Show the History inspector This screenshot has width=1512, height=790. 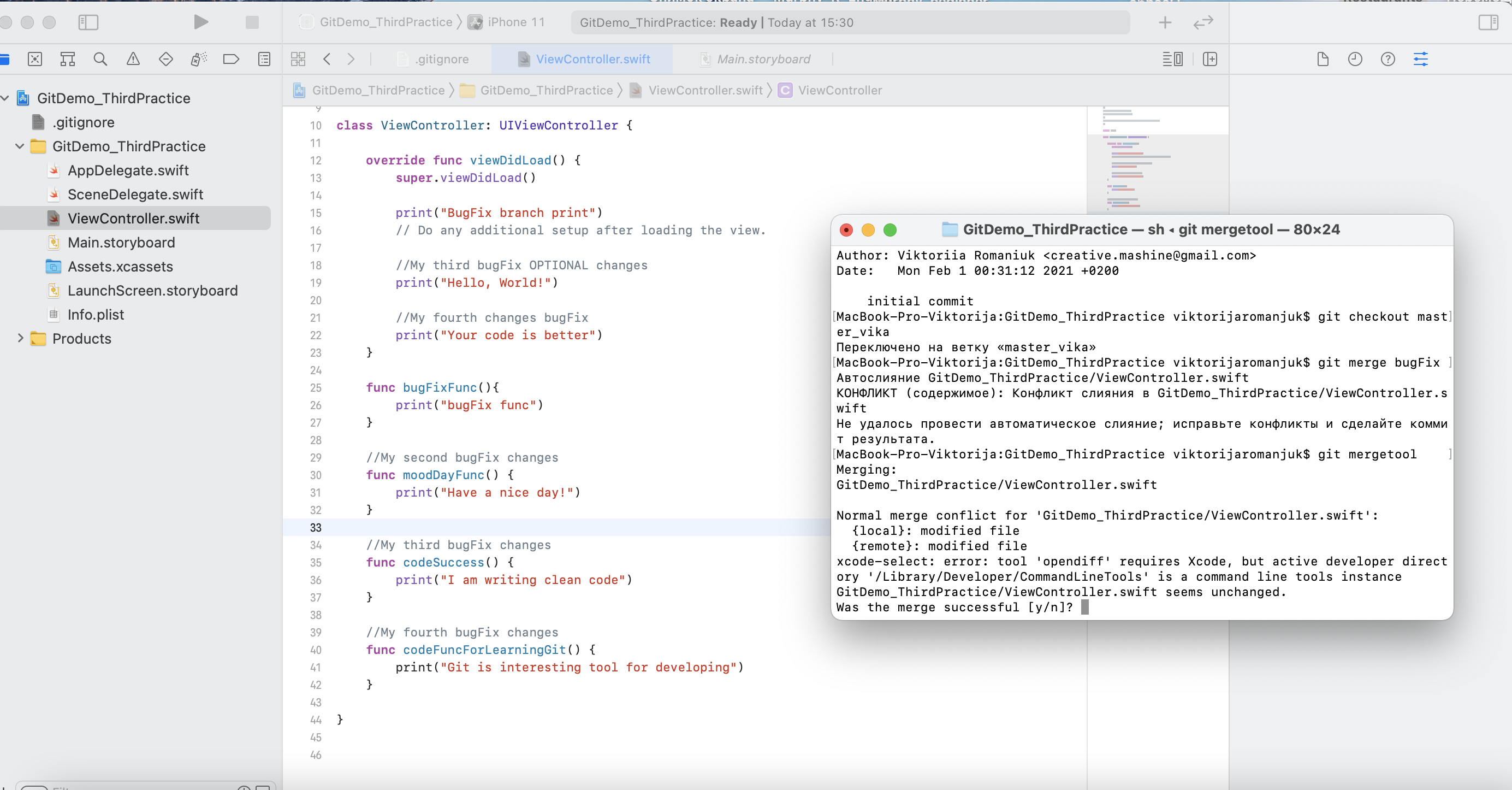click(x=1355, y=59)
